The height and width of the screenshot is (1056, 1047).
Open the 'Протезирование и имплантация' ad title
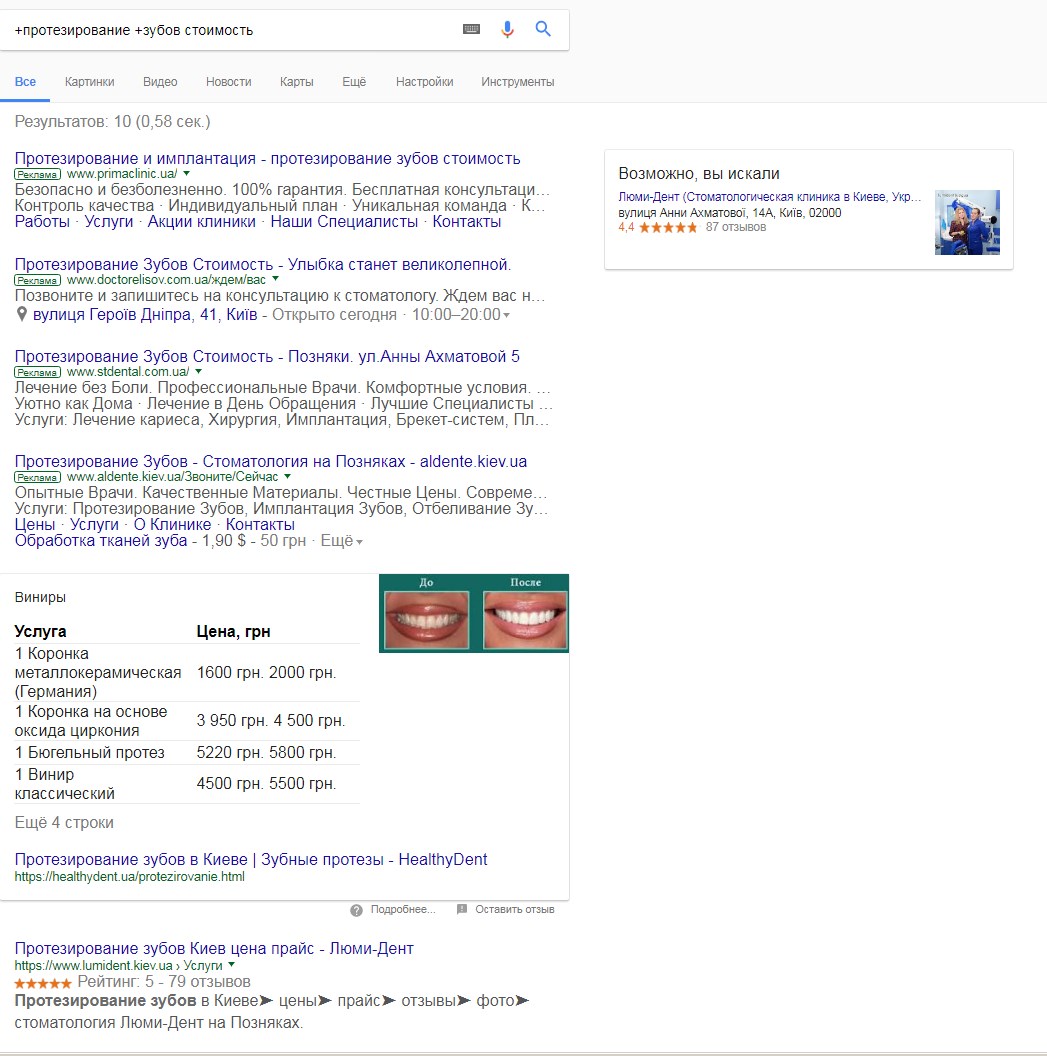pyautogui.click(x=267, y=159)
